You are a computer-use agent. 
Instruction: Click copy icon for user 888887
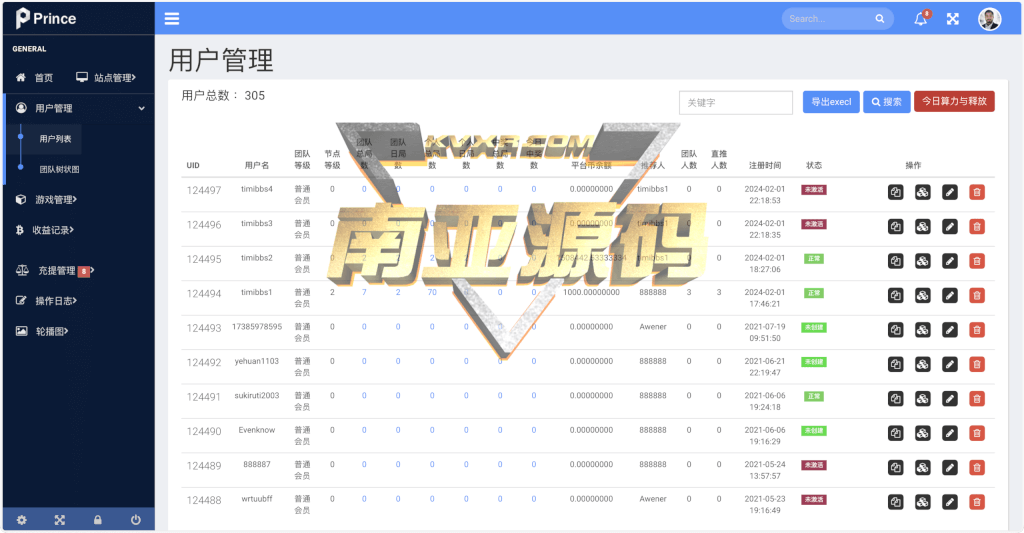point(895,468)
